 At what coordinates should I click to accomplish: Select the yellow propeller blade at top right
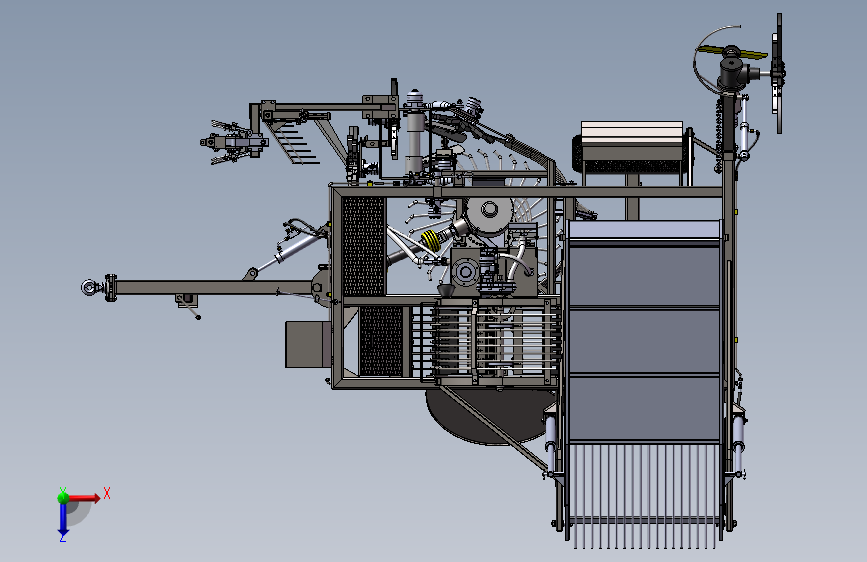[x=732, y=53]
